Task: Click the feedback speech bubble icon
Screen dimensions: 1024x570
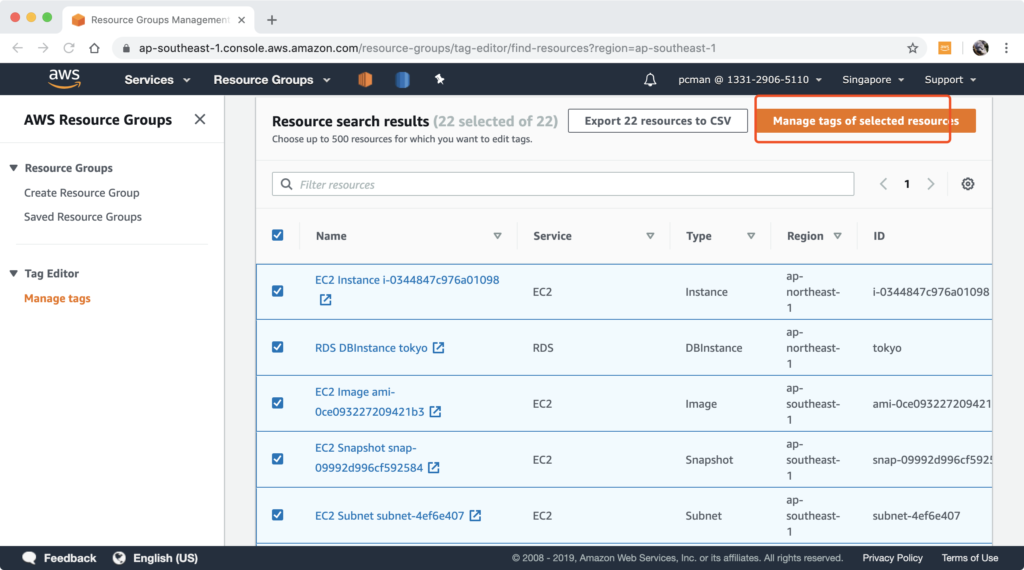Action: [x=29, y=558]
